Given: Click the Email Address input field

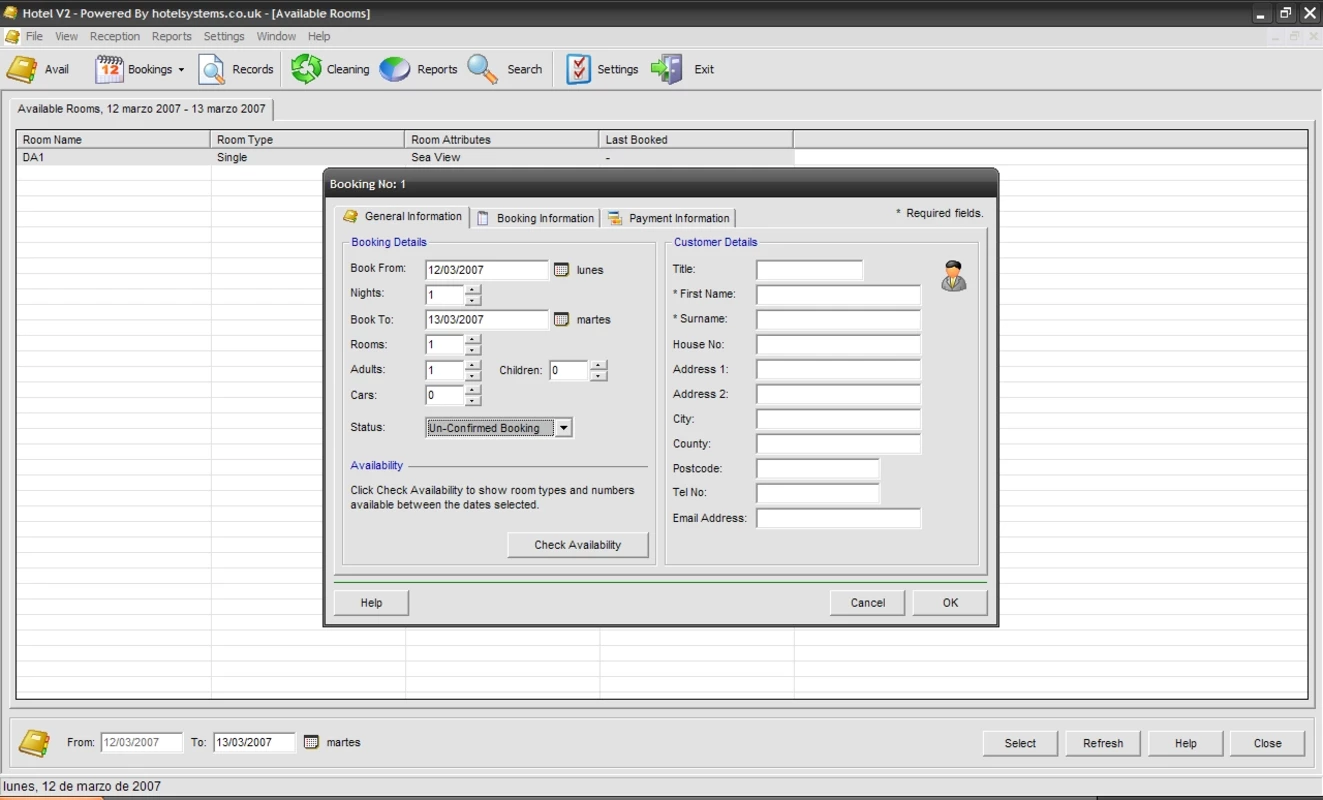Looking at the screenshot, I should coord(838,519).
